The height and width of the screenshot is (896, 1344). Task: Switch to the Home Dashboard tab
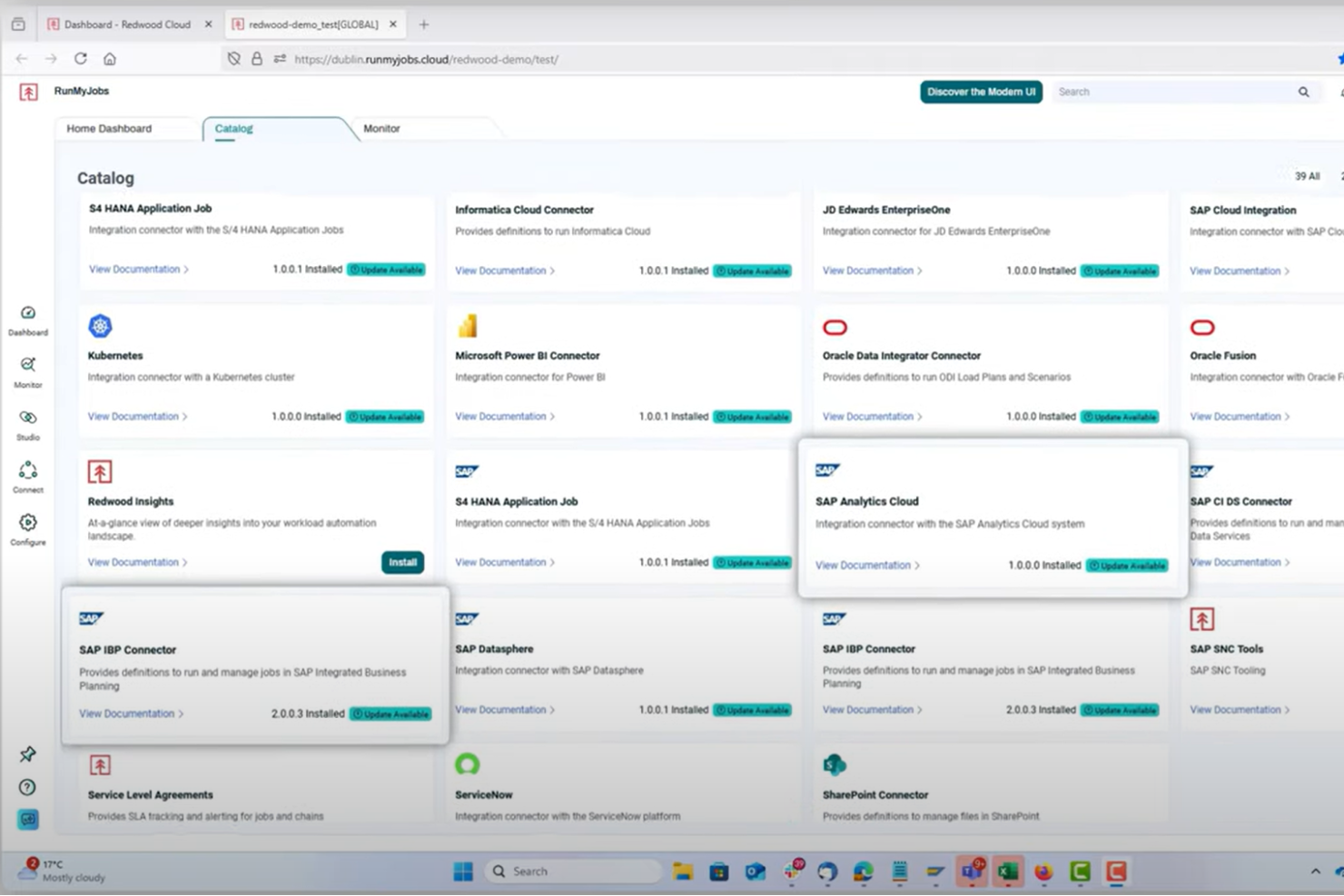click(109, 129)
